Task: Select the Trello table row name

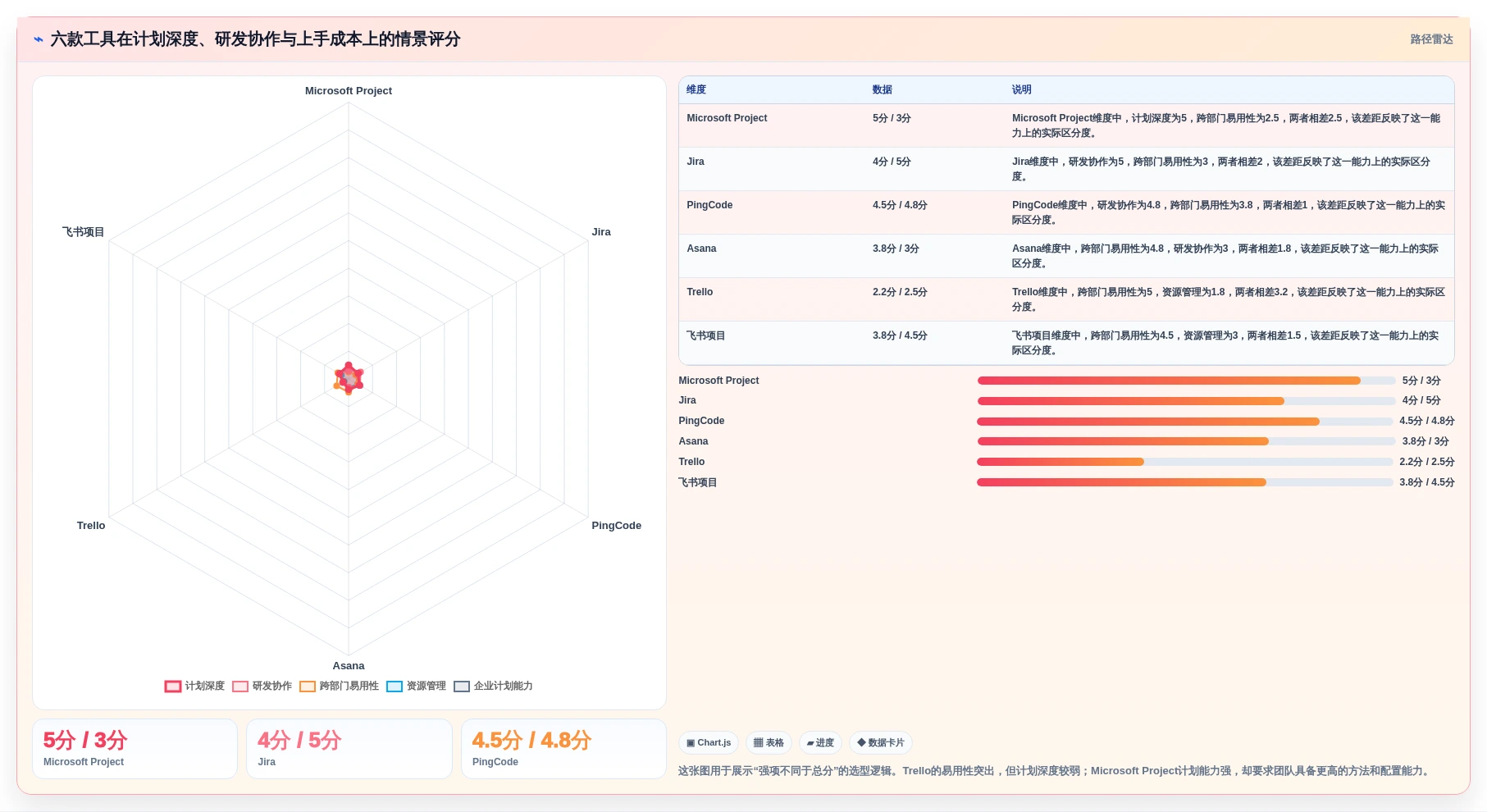Action: click(x=700, y=292)
